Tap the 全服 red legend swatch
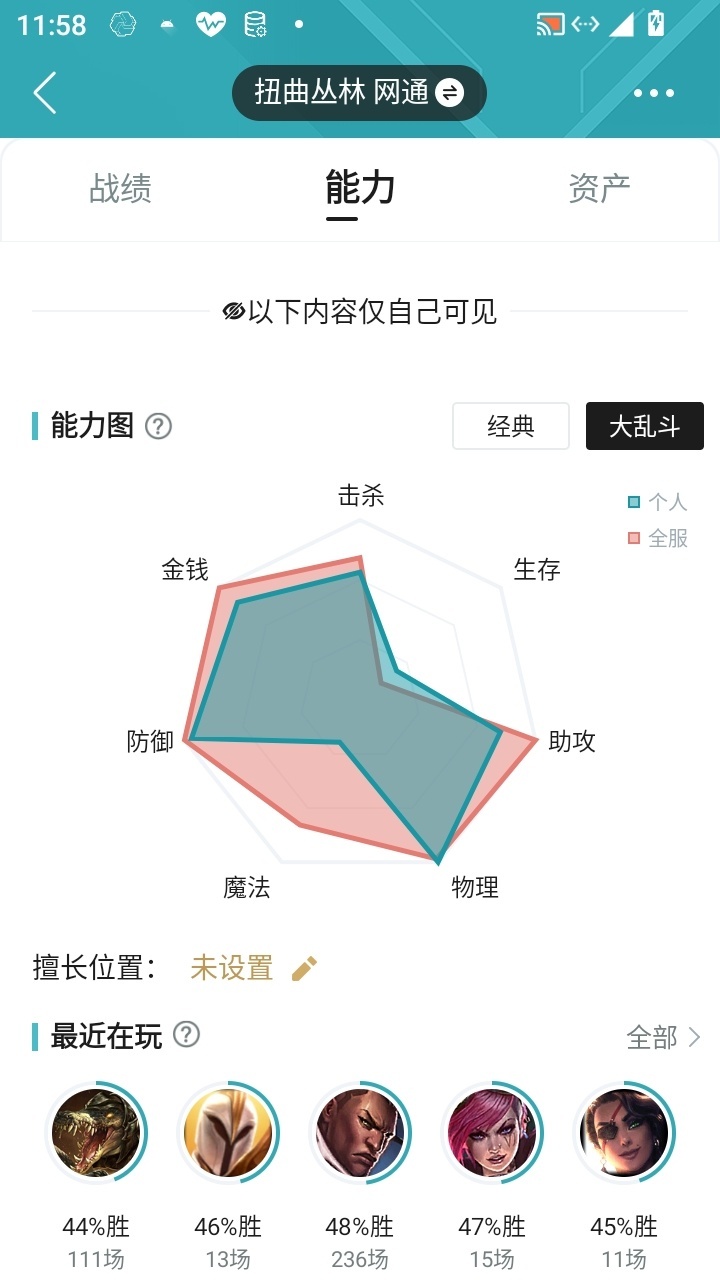The width and height of the screenshot is (720, 1280). 634,539
